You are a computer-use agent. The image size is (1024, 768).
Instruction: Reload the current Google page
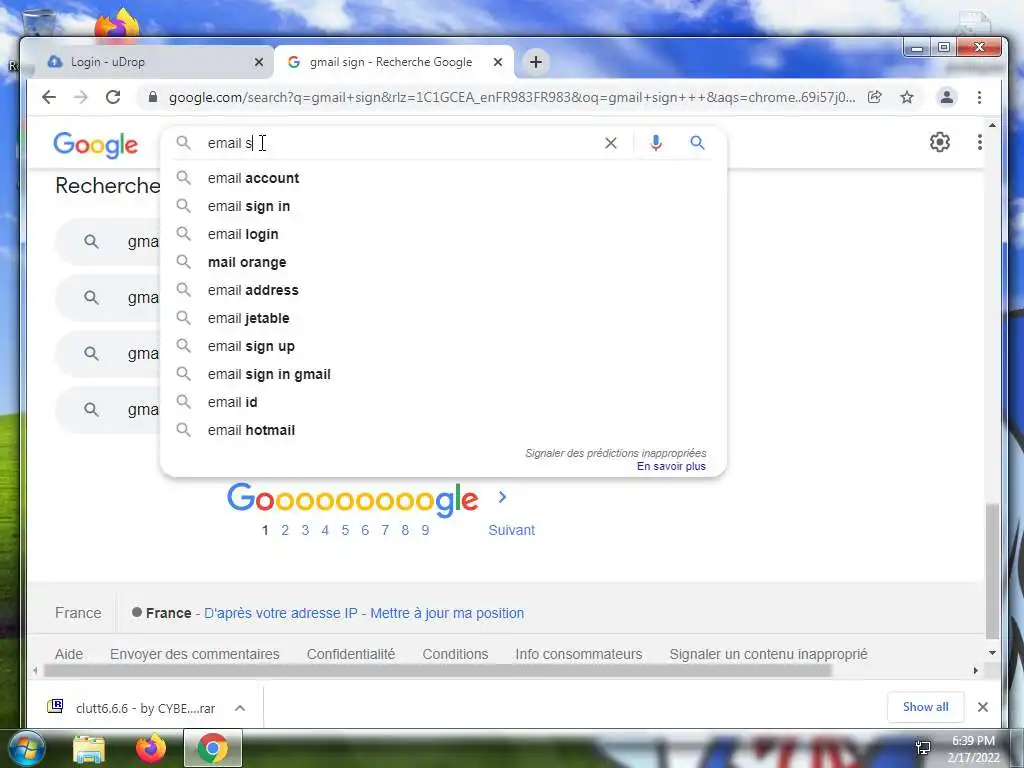[113, 97]
